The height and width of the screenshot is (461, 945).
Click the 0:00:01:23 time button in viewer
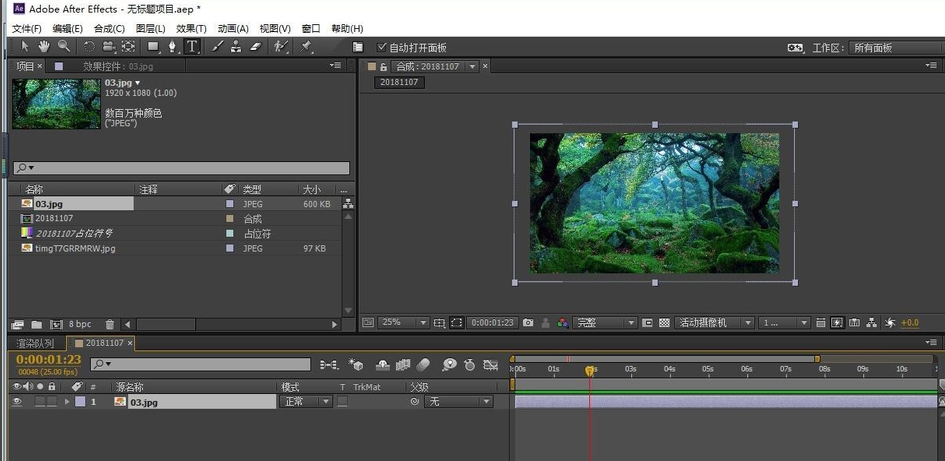tap(493, 322)
